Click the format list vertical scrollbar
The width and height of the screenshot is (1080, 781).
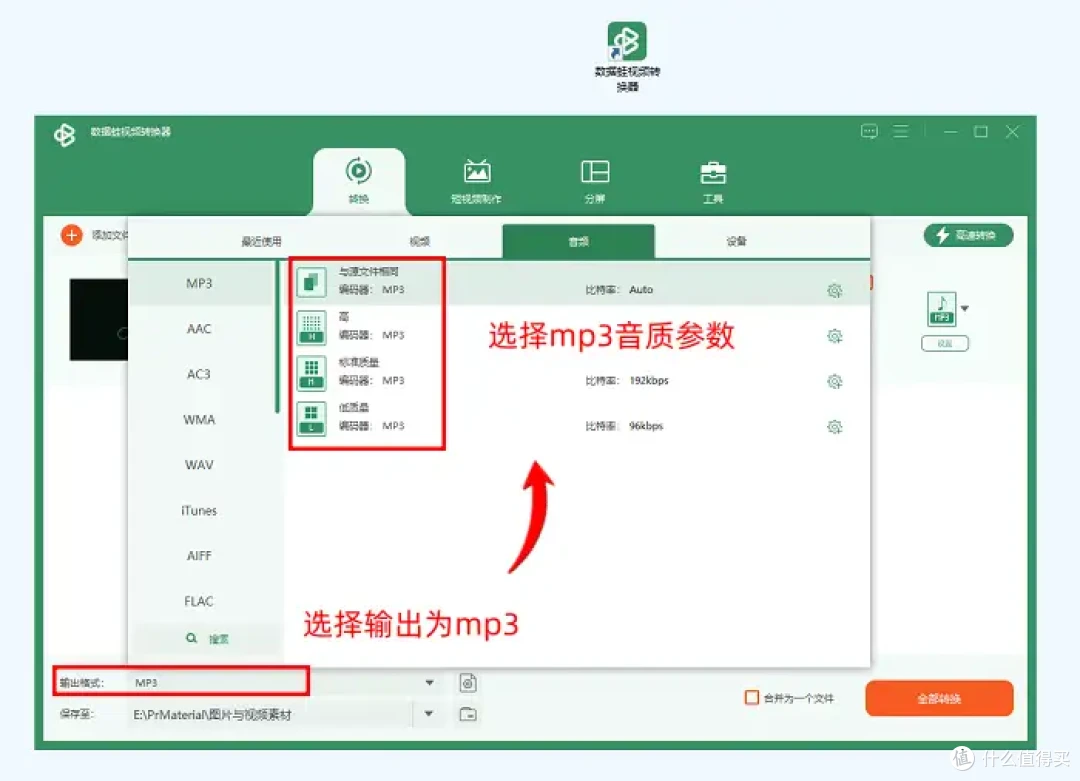(x=277, y=337)
